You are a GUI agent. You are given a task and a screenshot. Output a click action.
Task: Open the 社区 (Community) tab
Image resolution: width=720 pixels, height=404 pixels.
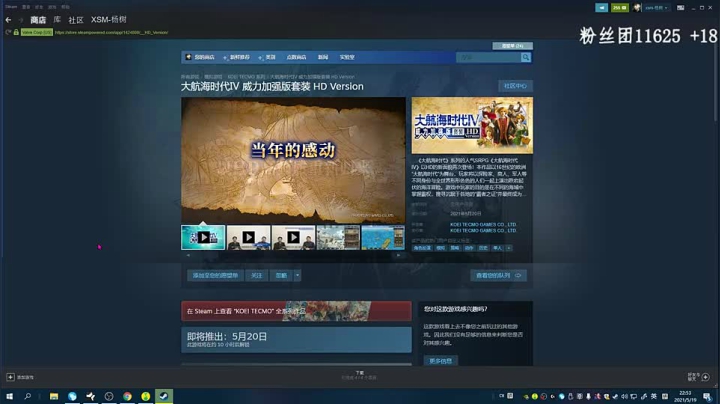click(76, 20)
